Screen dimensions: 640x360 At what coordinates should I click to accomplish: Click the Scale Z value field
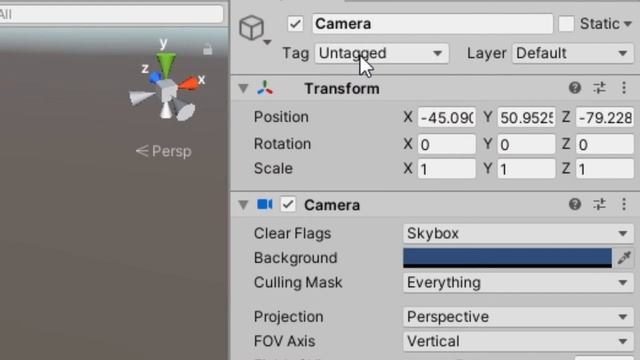(x=605, y=169)
